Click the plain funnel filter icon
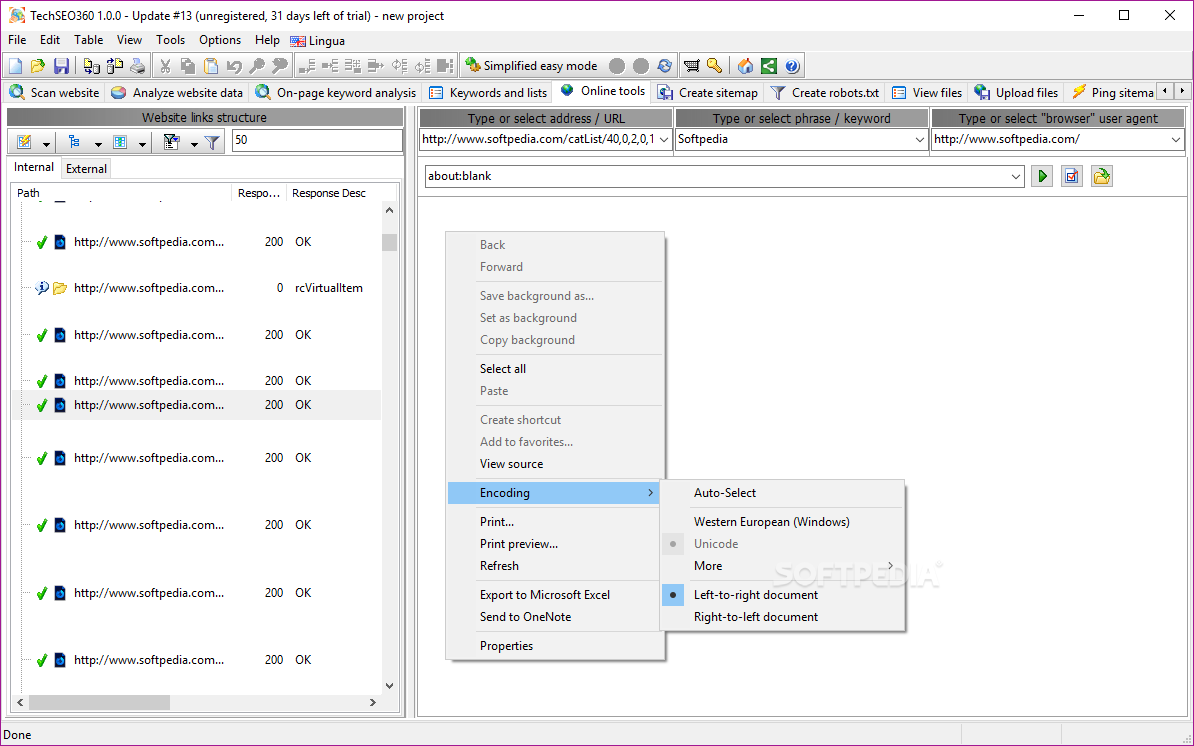 (212, 142)
